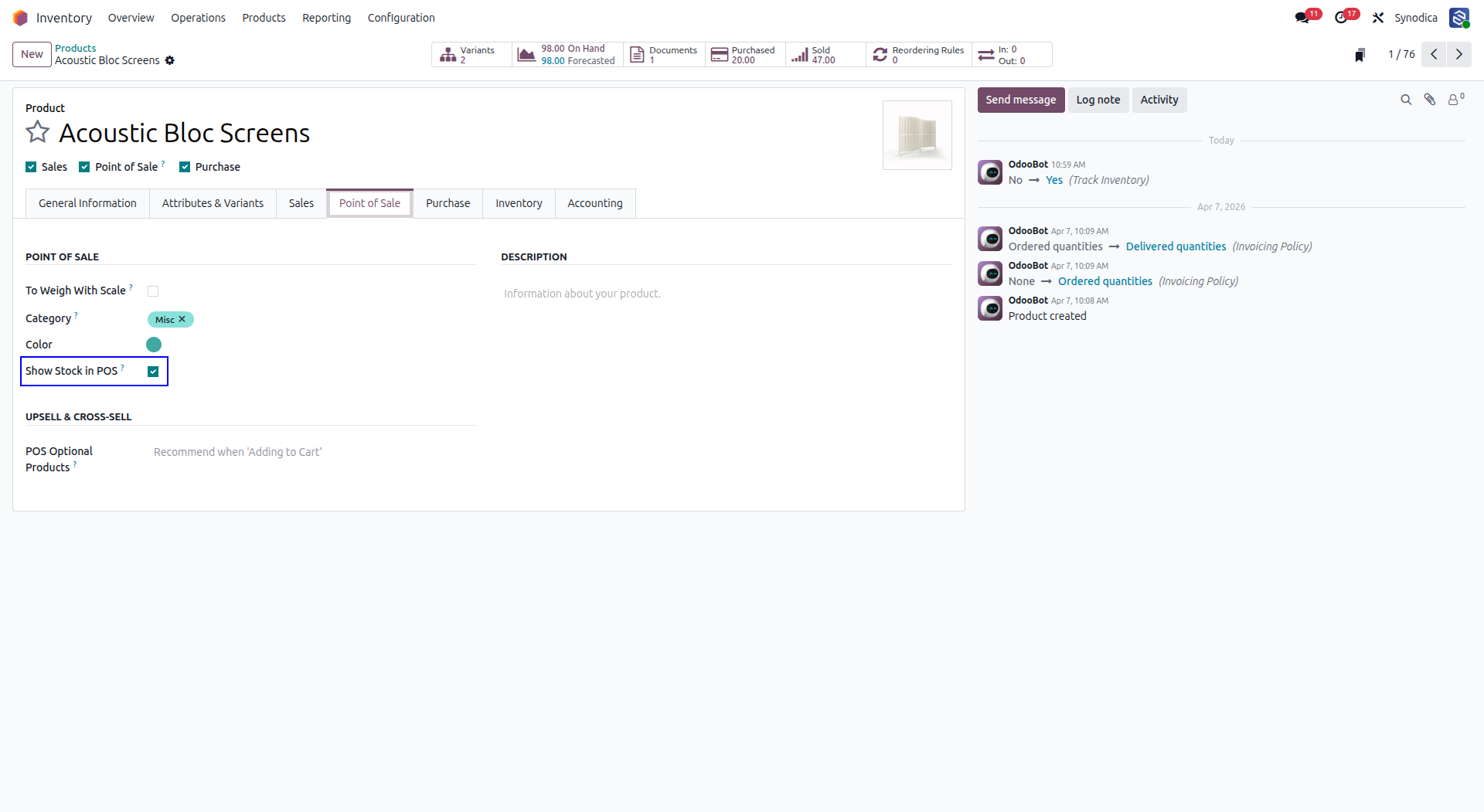Open the Overview menu
Image resolution: width=1484 pixels, height=812 pixels.
pos(131,18)
